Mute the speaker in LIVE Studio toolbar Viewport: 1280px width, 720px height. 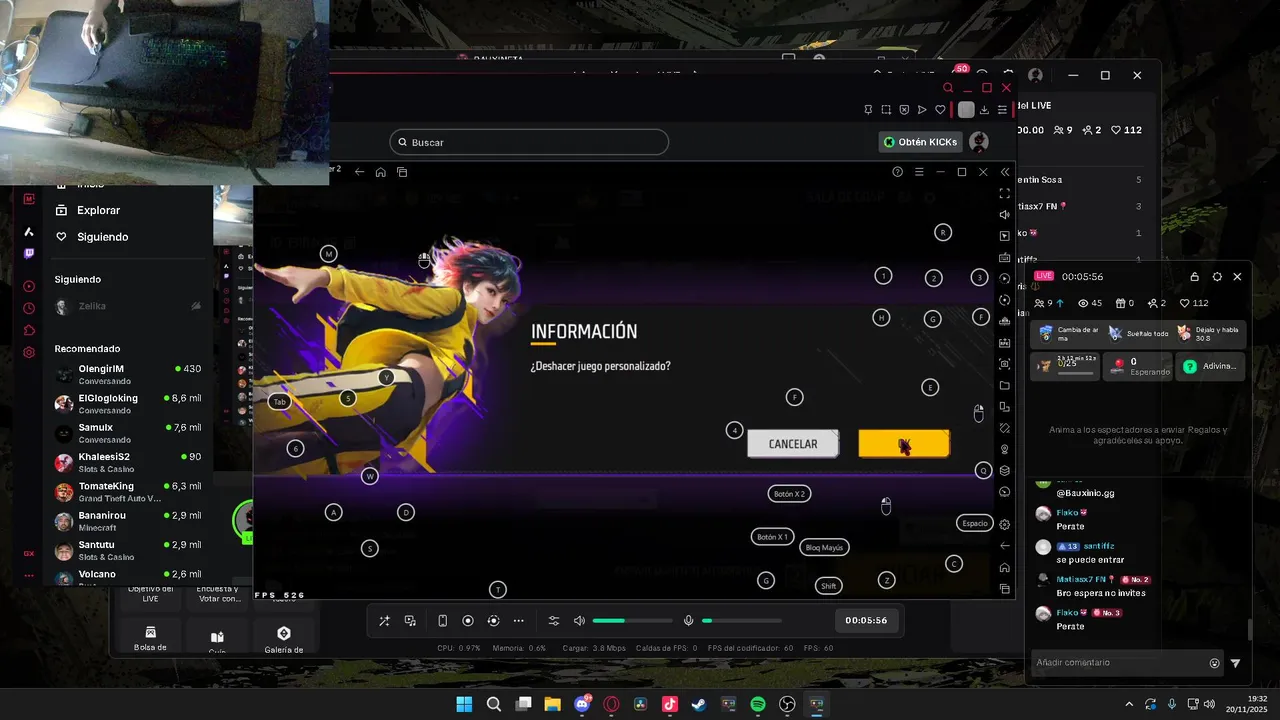pyautogui.click(x=579, y=621)
